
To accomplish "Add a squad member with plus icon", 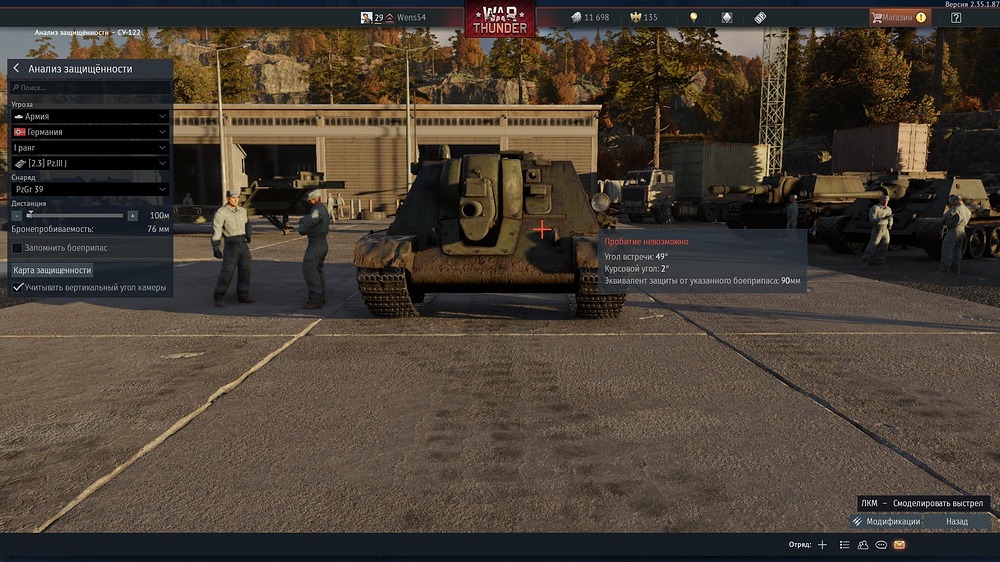I will pos(822,545).
